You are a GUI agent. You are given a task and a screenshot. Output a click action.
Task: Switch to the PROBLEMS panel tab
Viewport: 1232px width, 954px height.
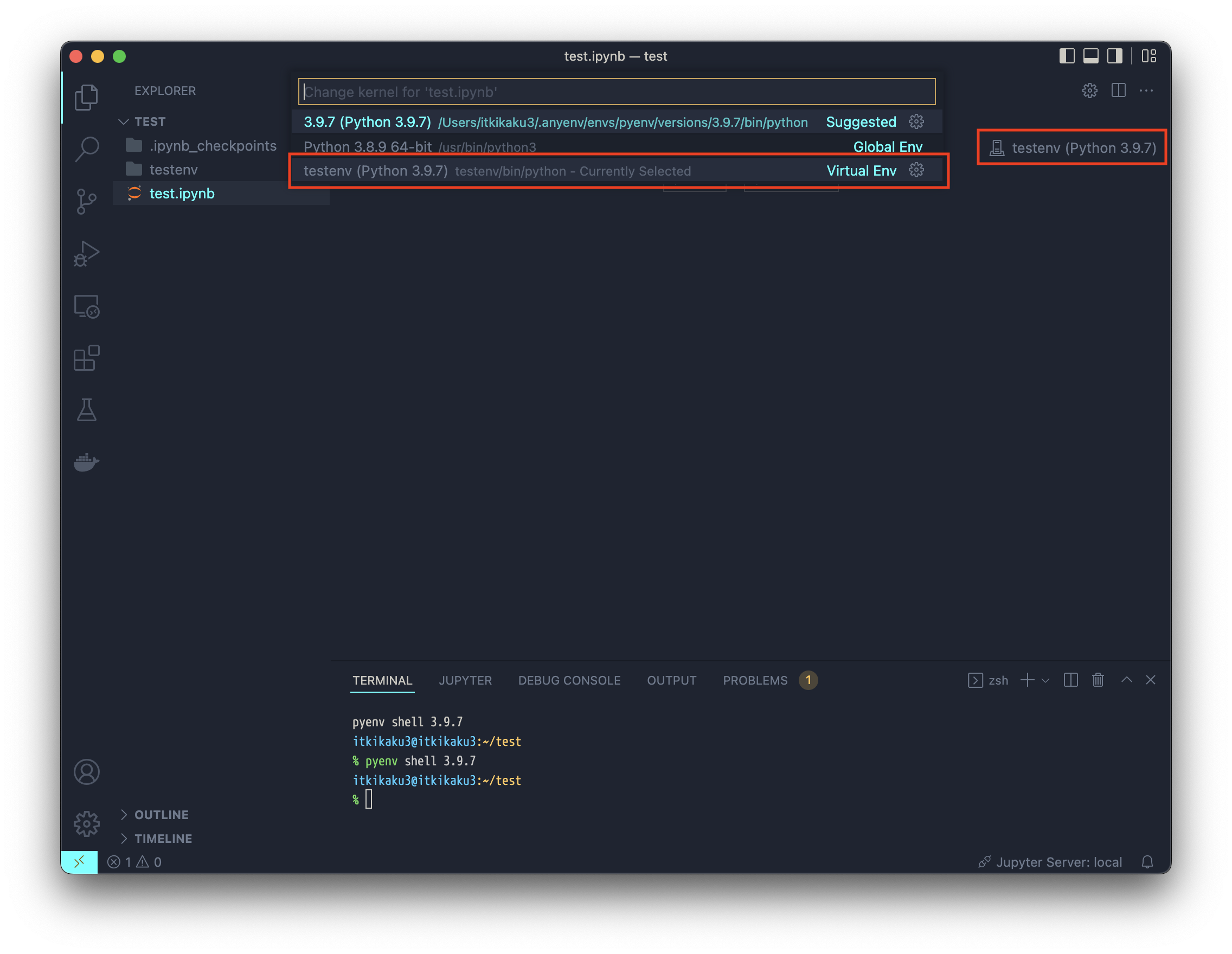(755, 681)
